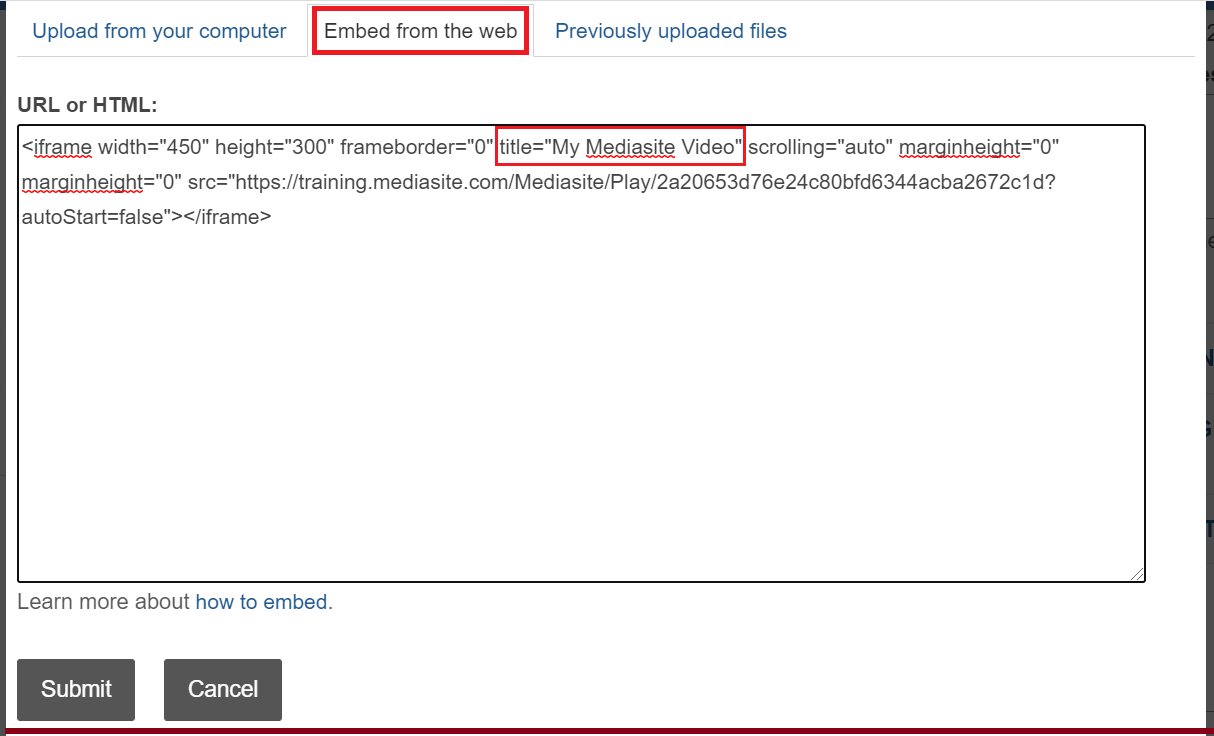Image resolution: width=1214 pixels, height=736 pixels.
Task: Open the Upload from your computer tab
Action: pyautogui.click(x=159, y=31)
